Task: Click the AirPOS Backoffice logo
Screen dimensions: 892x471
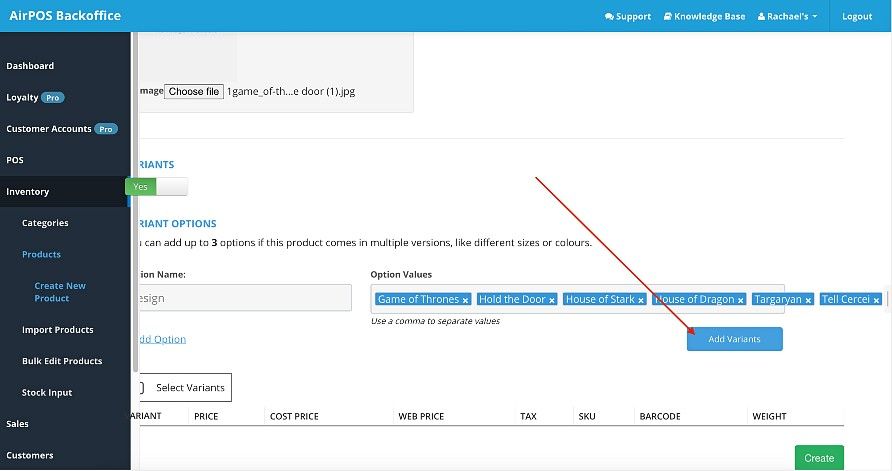Action: click(x=65, y=16)
